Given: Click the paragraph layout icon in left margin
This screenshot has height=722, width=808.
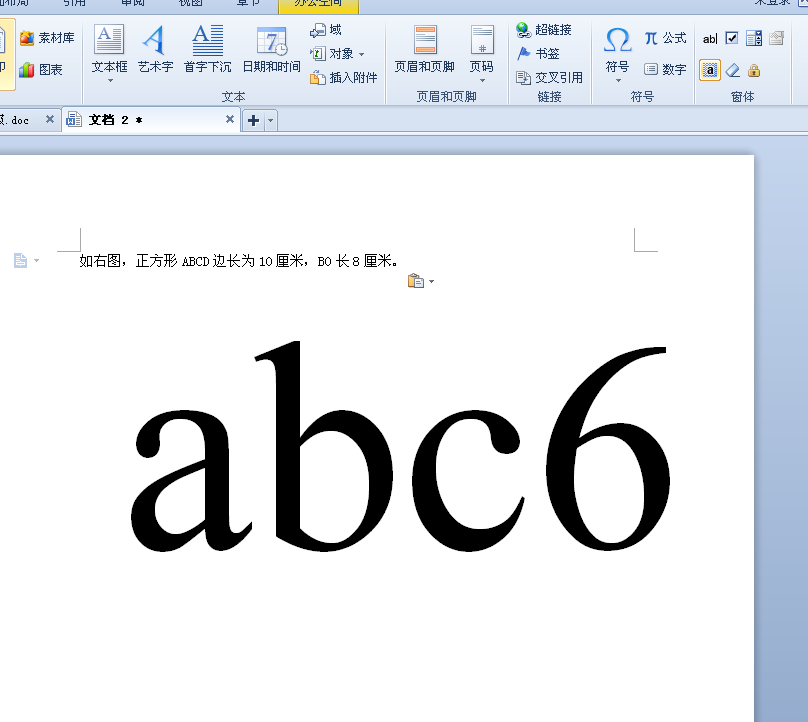Looking at the screenshot, I should pyautogui.click(x=20, y=261).
